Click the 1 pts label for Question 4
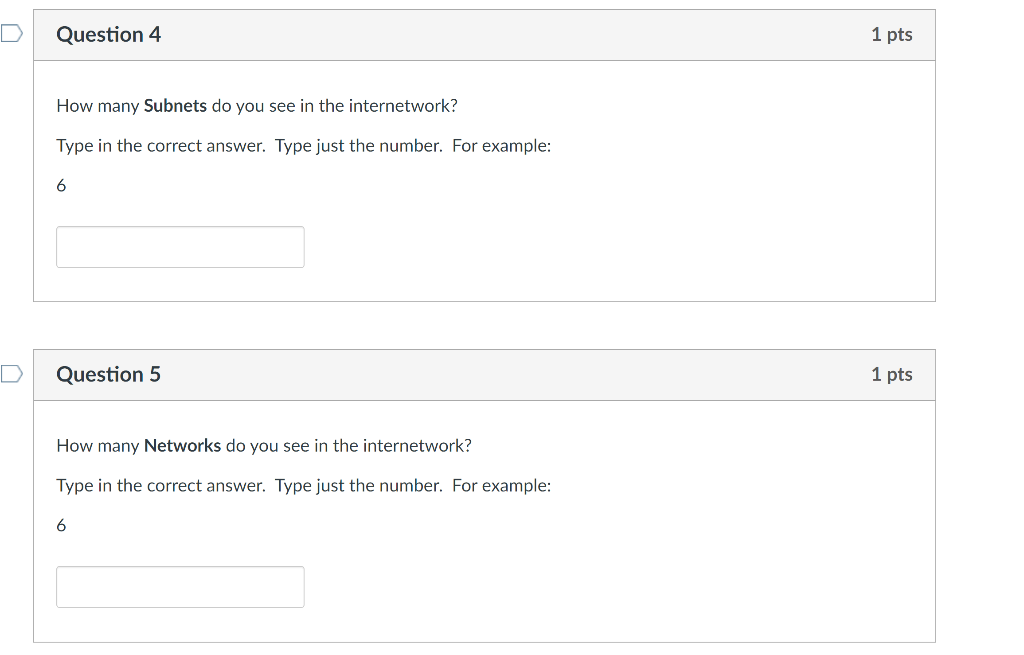The image size is (1024, 655). [892, 34]
